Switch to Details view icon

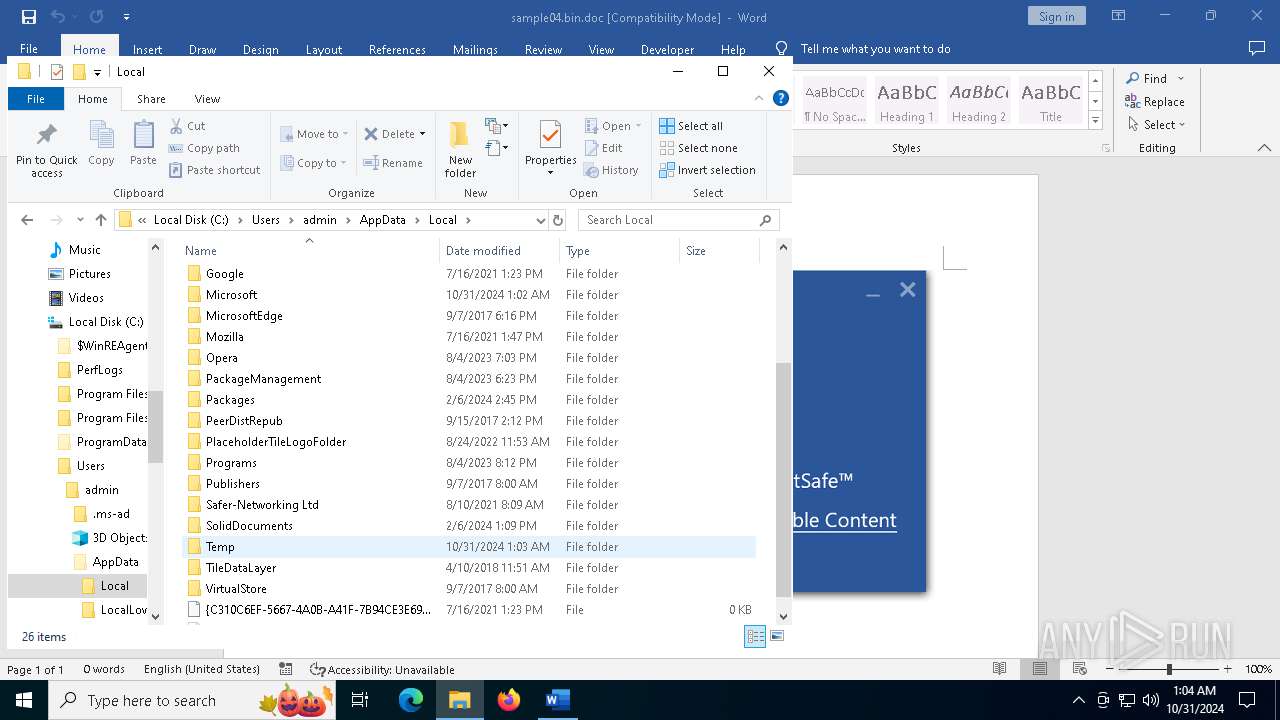[x=755, y=636]
